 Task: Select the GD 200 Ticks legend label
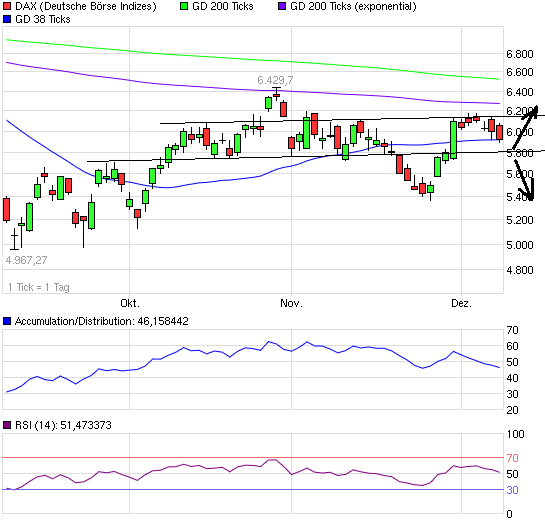(x=223, y=6)
